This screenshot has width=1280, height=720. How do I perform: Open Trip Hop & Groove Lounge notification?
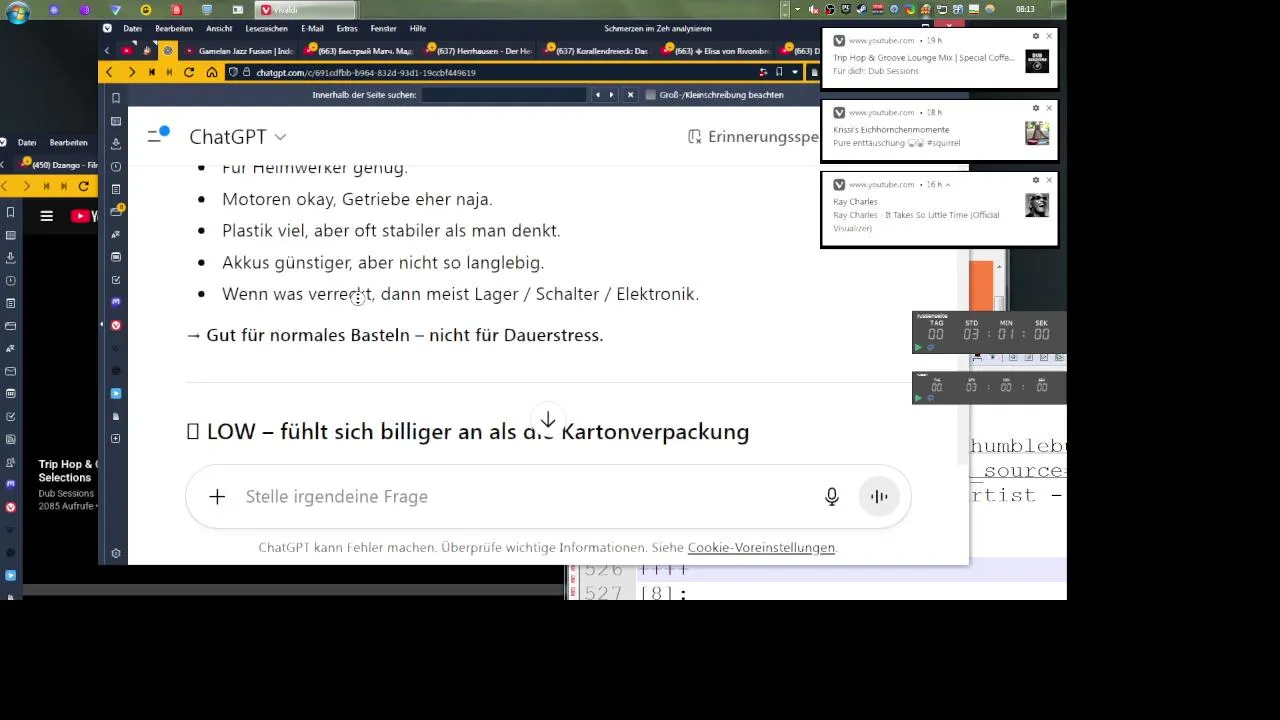939,57
